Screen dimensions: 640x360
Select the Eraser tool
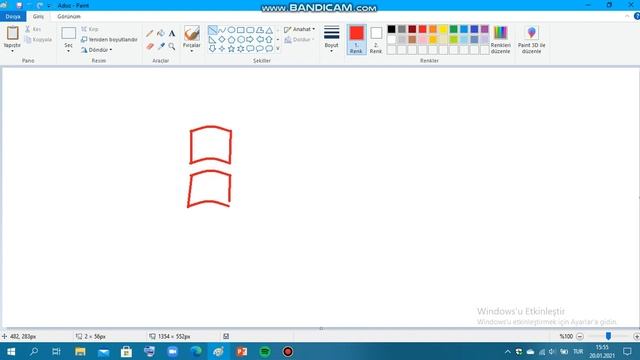pos(150,47)
